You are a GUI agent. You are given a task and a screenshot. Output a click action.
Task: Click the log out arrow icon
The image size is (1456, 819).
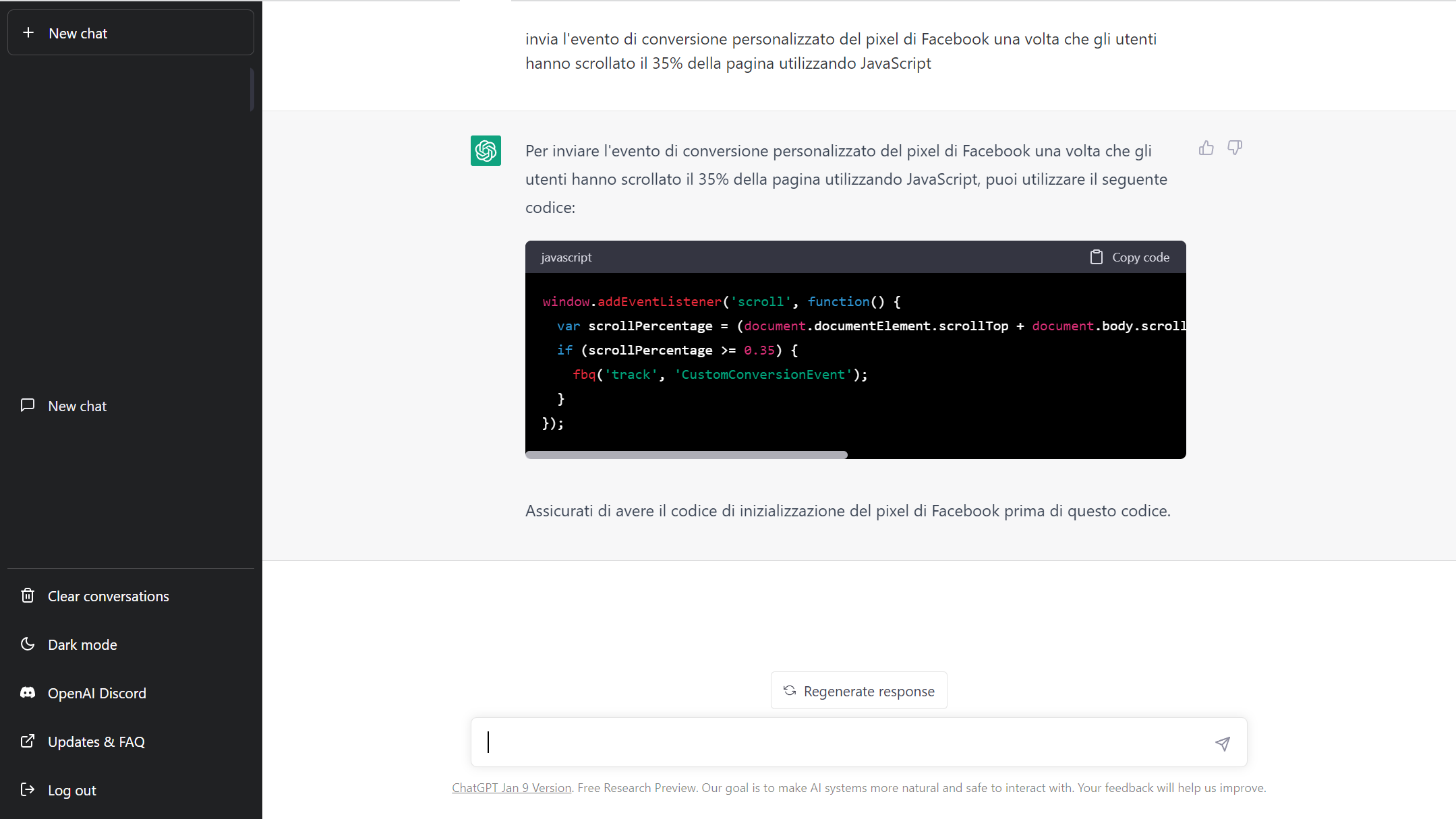(x=28, y=789)
